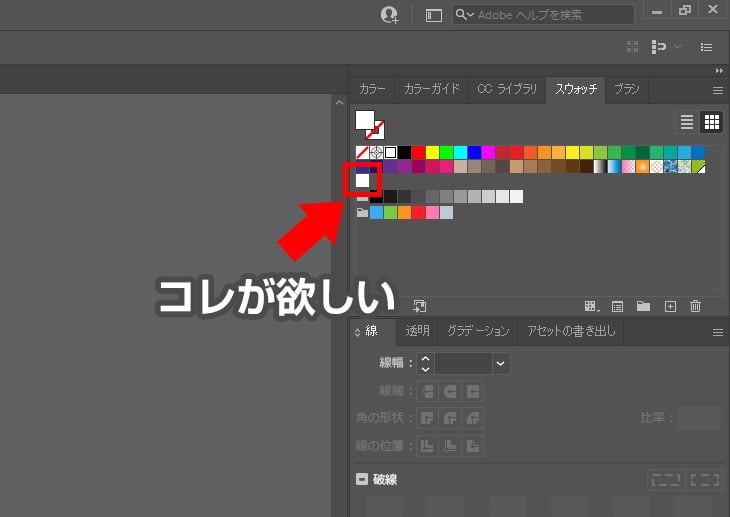
Task: Click the arrange documents icon
Action: pyautogui.click(x=433, y=15)
